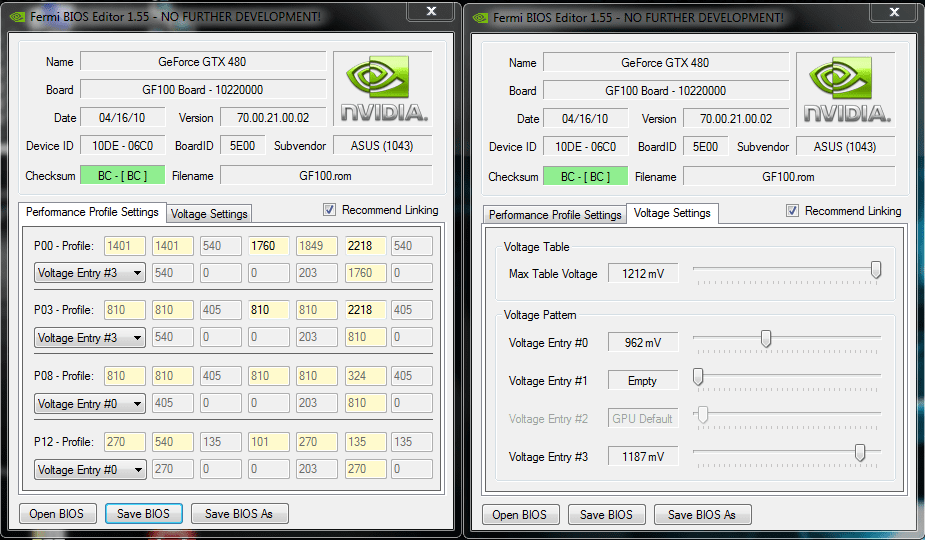Click P00 profile 1760 clock field
This screenshot has width=925, height=540.
point(268,246)
